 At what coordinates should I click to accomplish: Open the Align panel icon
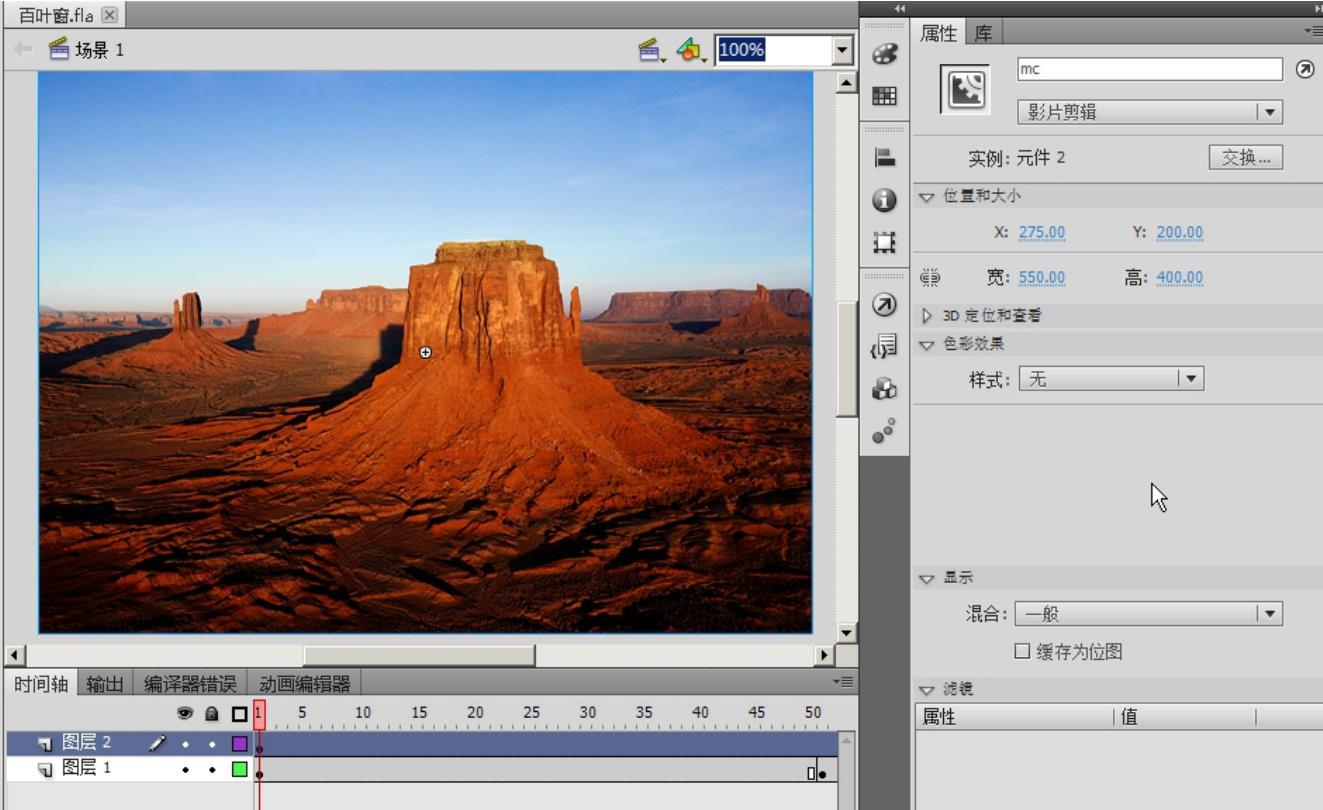(884, 157)
